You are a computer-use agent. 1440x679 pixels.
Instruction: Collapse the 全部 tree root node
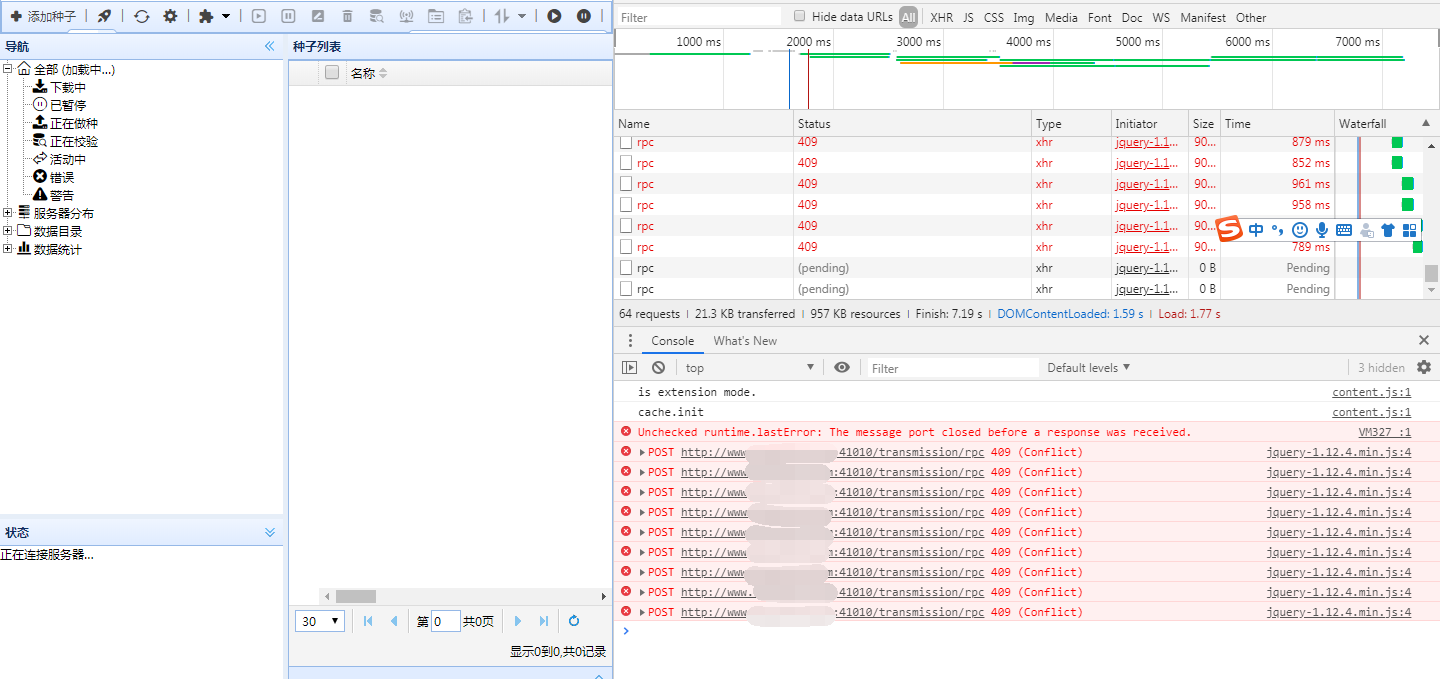[8, 69]
